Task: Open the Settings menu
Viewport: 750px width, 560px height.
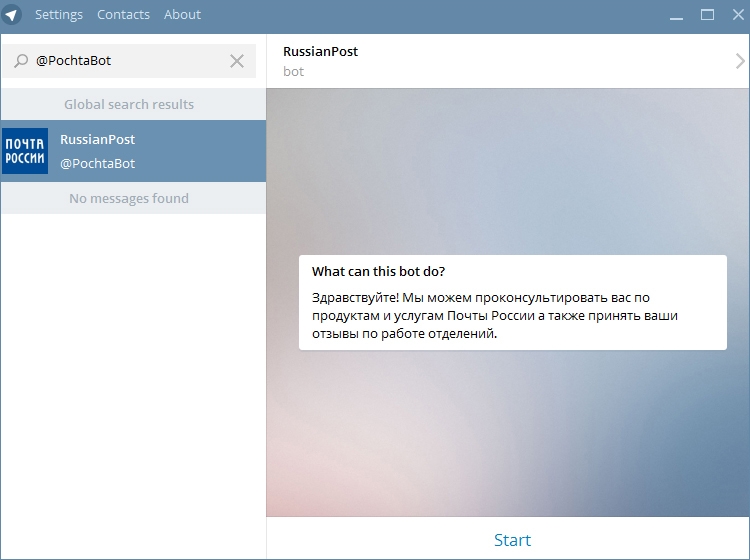Action: coord(59,15)
